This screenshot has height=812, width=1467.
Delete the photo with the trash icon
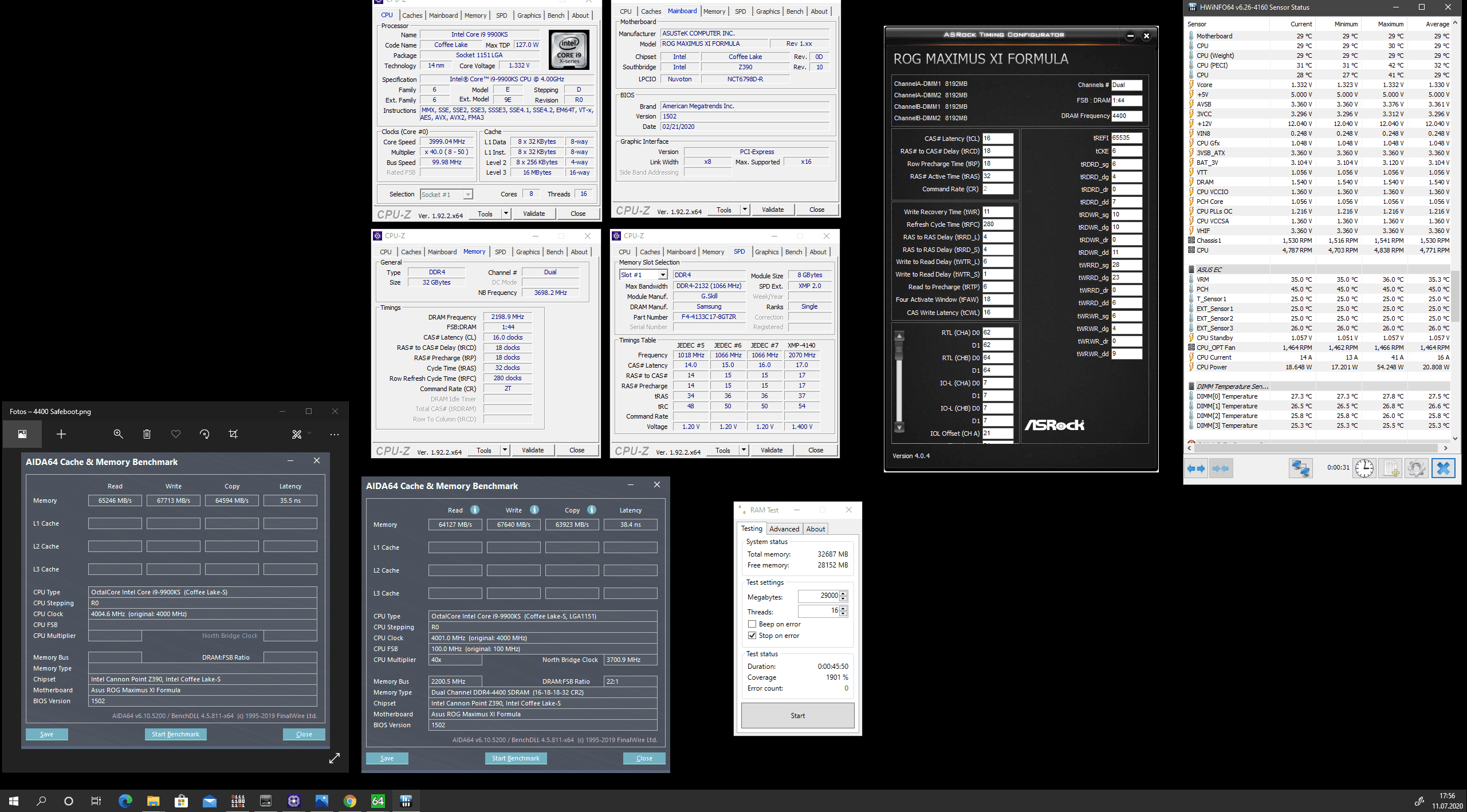(x=147, y=434)
